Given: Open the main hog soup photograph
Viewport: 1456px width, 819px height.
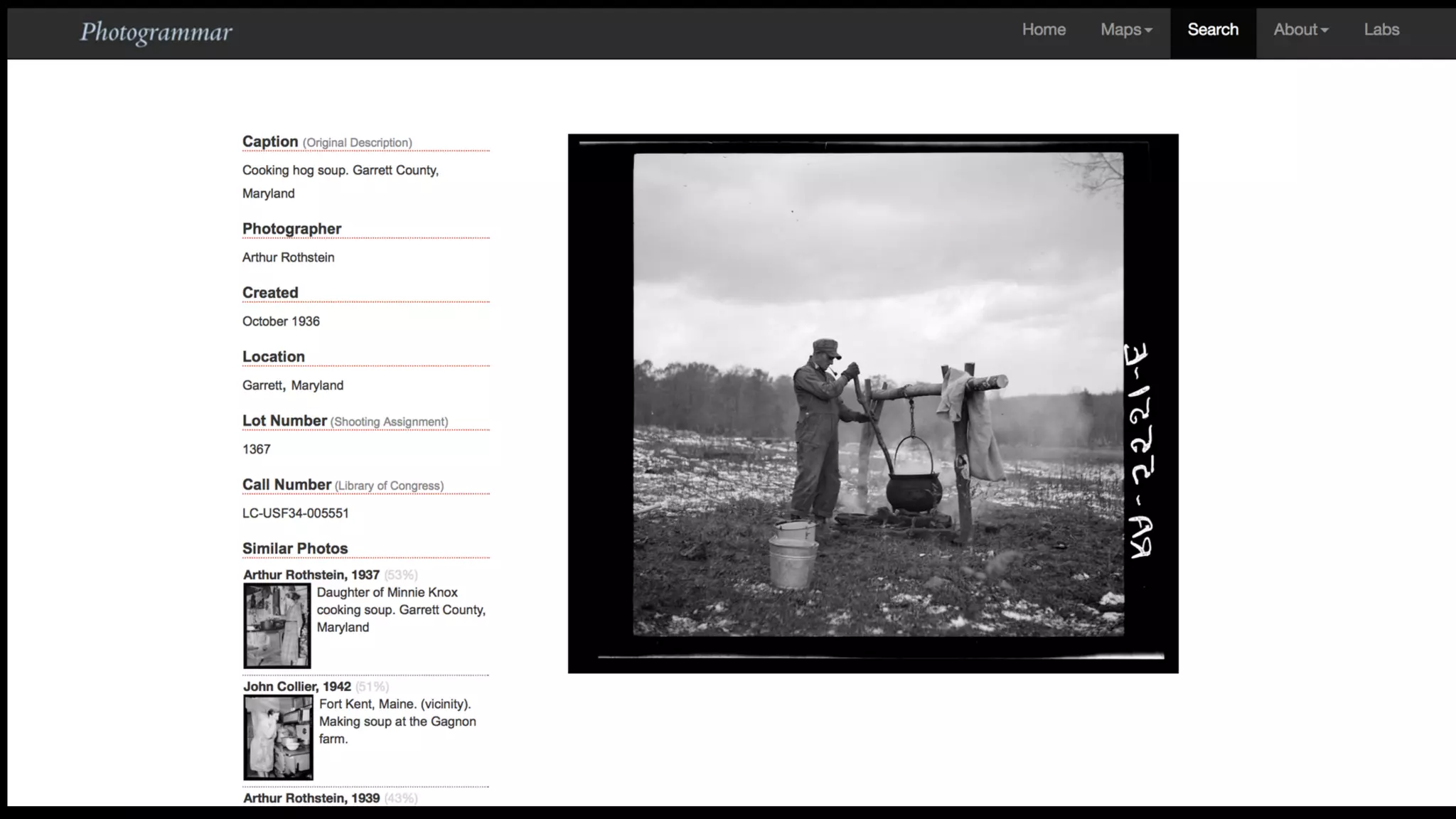Looking at the screenshot, I should [872, 403].
